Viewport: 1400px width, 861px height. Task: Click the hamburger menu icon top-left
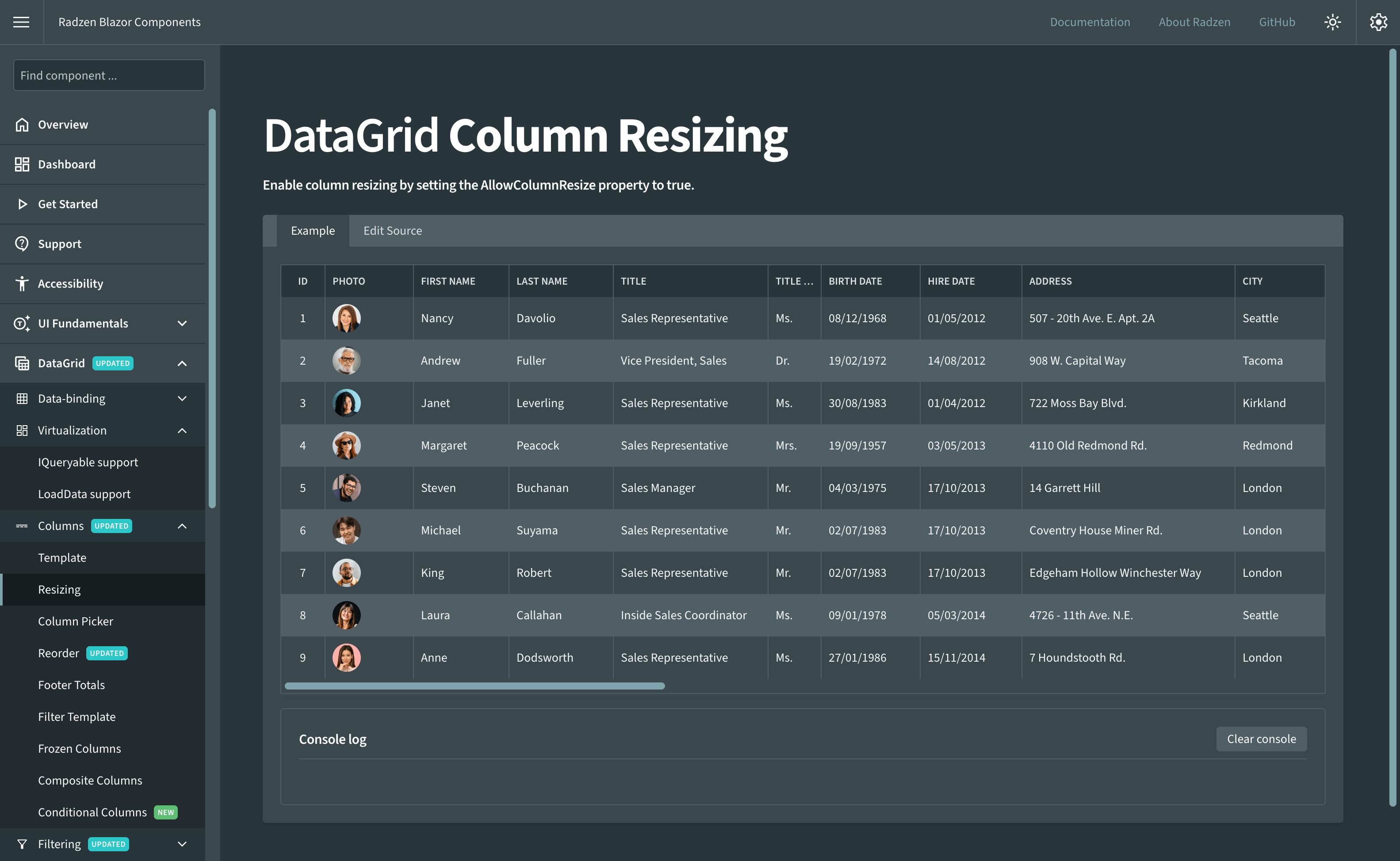pyautogui.click(x=21, y=22)
